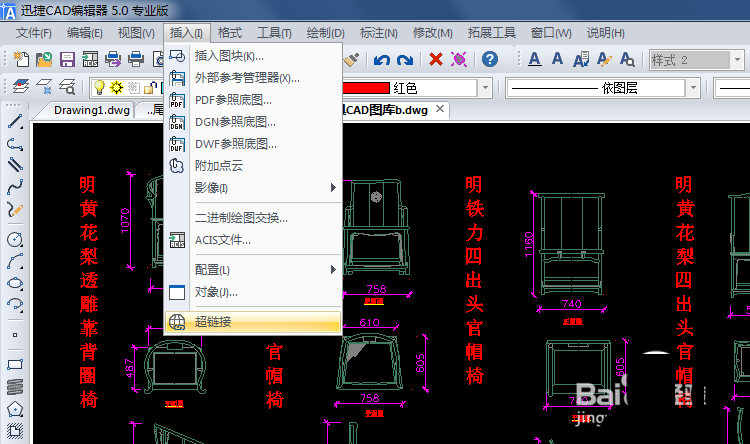This screenshot has width=750, height=444.
Task: Choose 外部参考管理器 menu entry
Action: [253, 78]
